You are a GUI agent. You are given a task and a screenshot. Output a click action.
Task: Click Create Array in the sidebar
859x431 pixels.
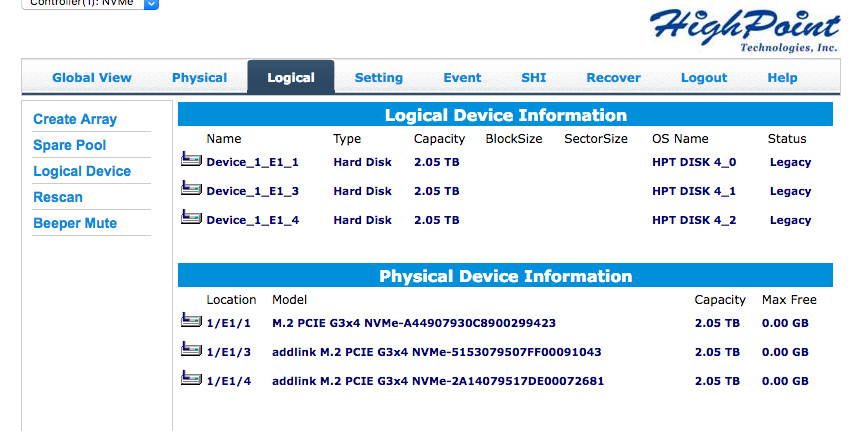pos(75,119)
